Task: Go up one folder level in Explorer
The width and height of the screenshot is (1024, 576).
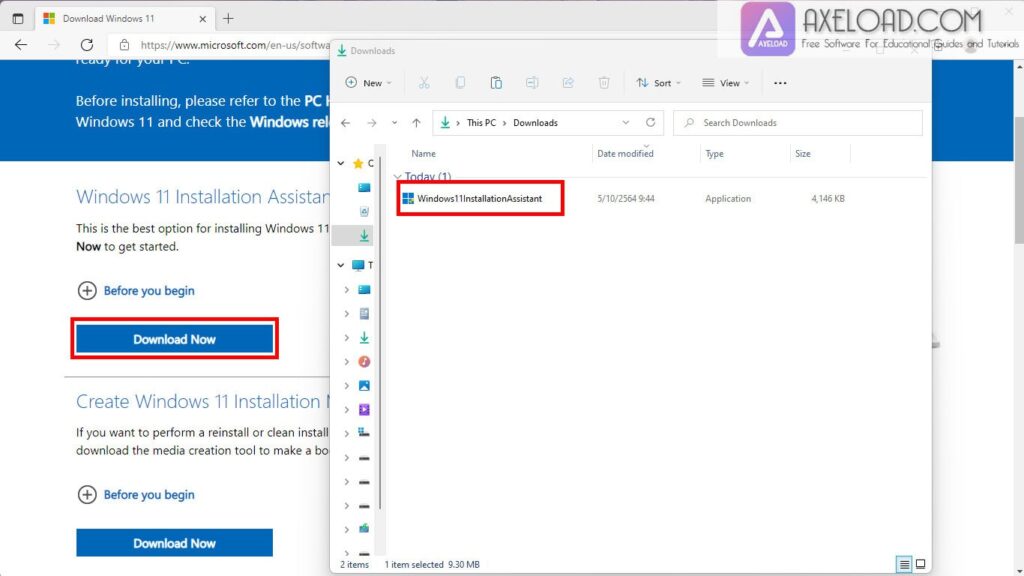Action: (x=416, y=123)
